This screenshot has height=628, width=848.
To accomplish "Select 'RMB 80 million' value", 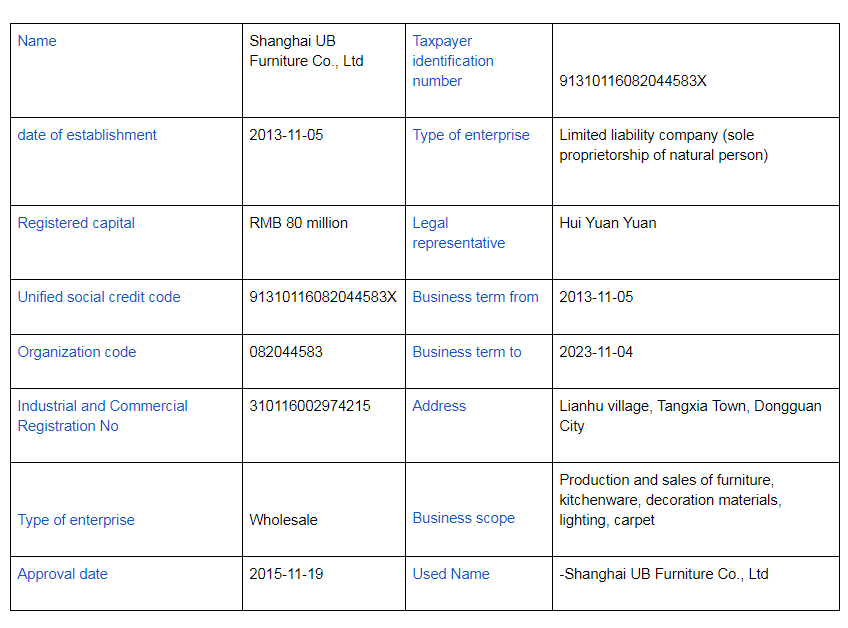I will (x=299, y=223).
